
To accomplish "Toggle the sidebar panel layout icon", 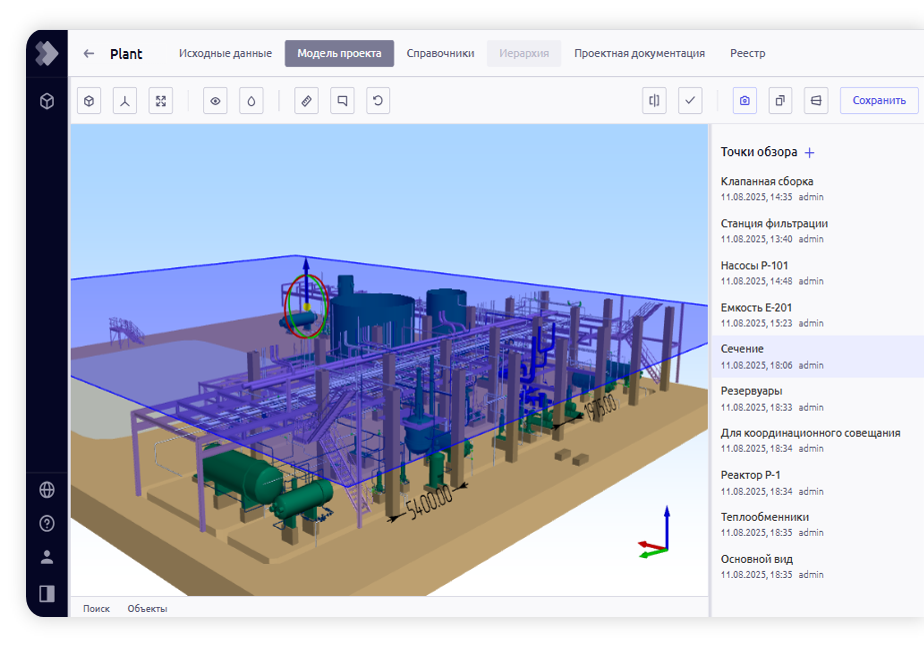I will (x=47, y=594).
